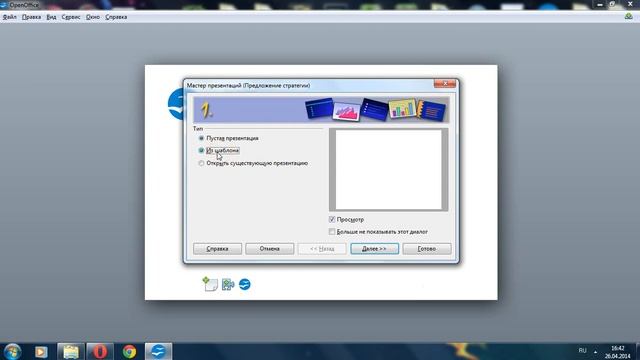The image size is (640, 360).
Task: Open the 'Сервис' menu
Action: pyautogui.click(x=71, y=17)
